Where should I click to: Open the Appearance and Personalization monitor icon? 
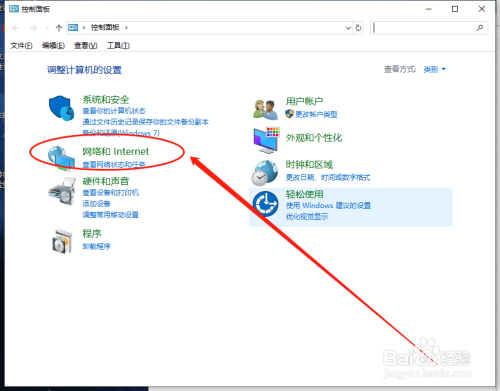click(x=266, y=140)
